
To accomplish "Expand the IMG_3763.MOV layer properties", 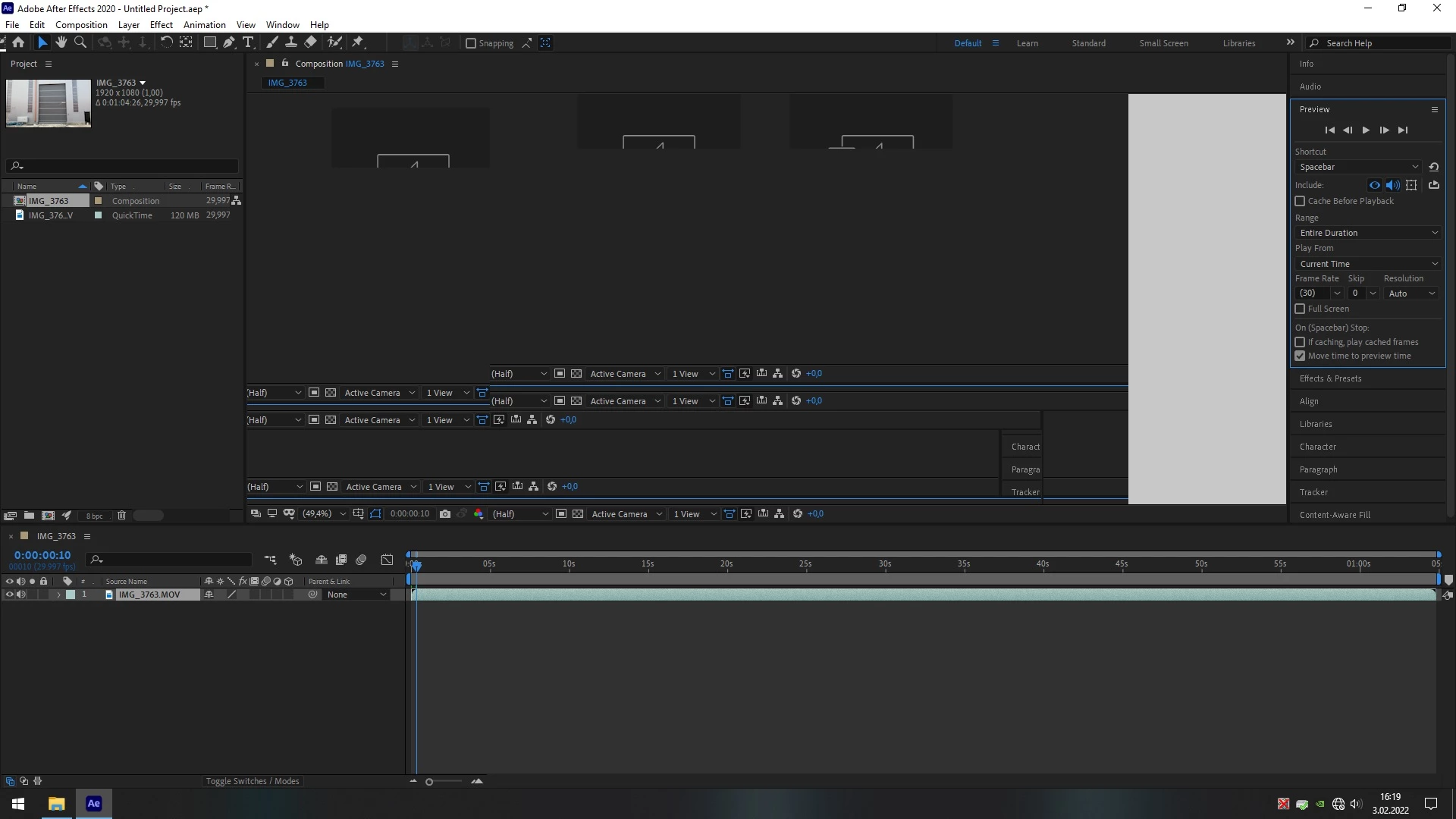I will click(x=58, y=595).
